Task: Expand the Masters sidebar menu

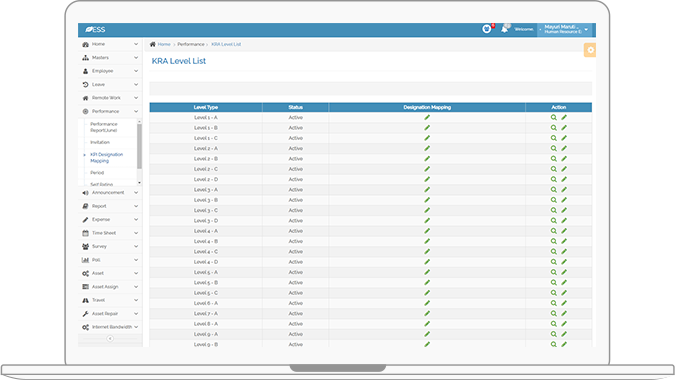Action: tap(110, 58)
